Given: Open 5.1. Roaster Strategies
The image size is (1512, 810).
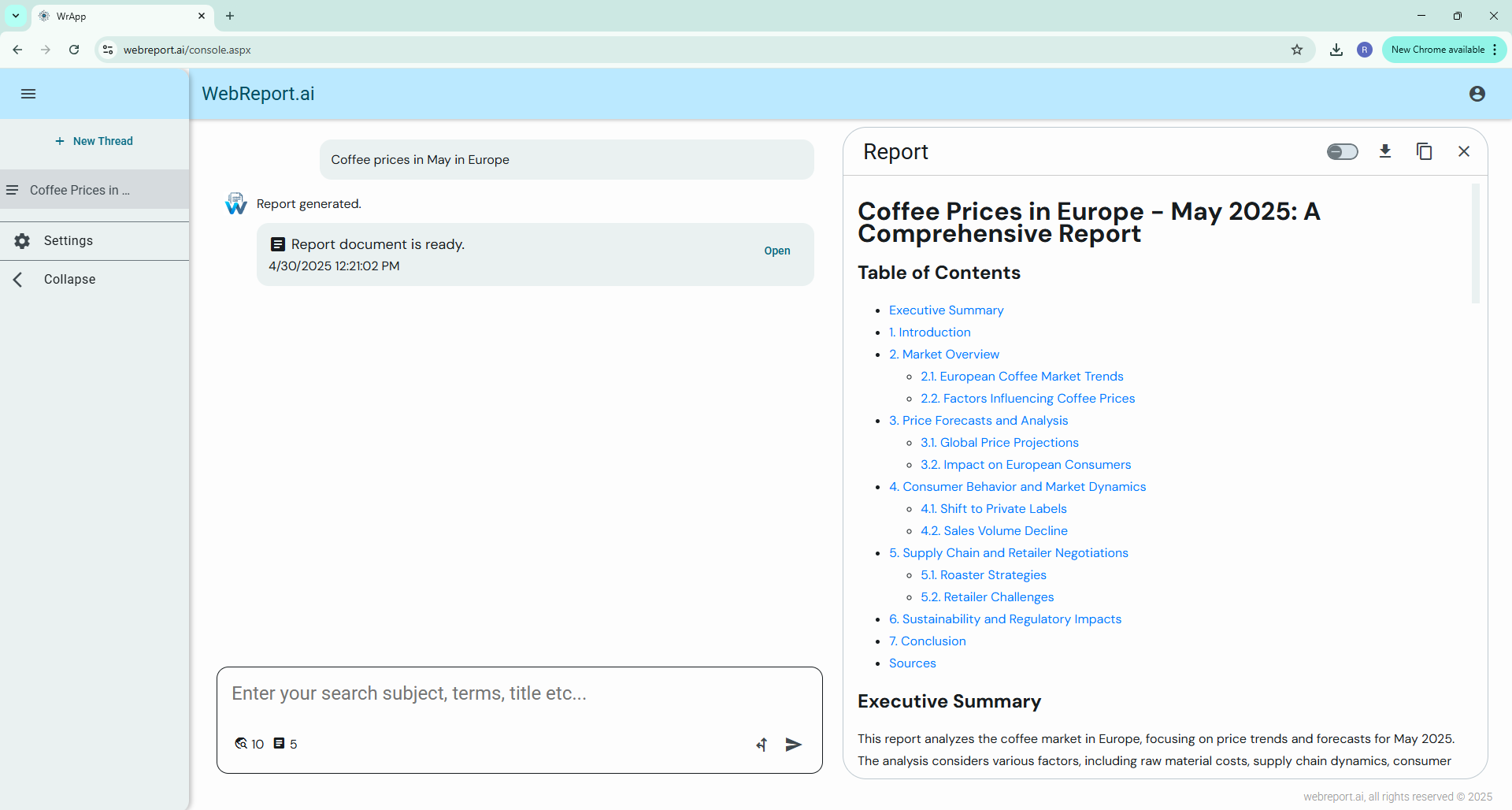Looking at the screenshot, I should tap(984, 575).
